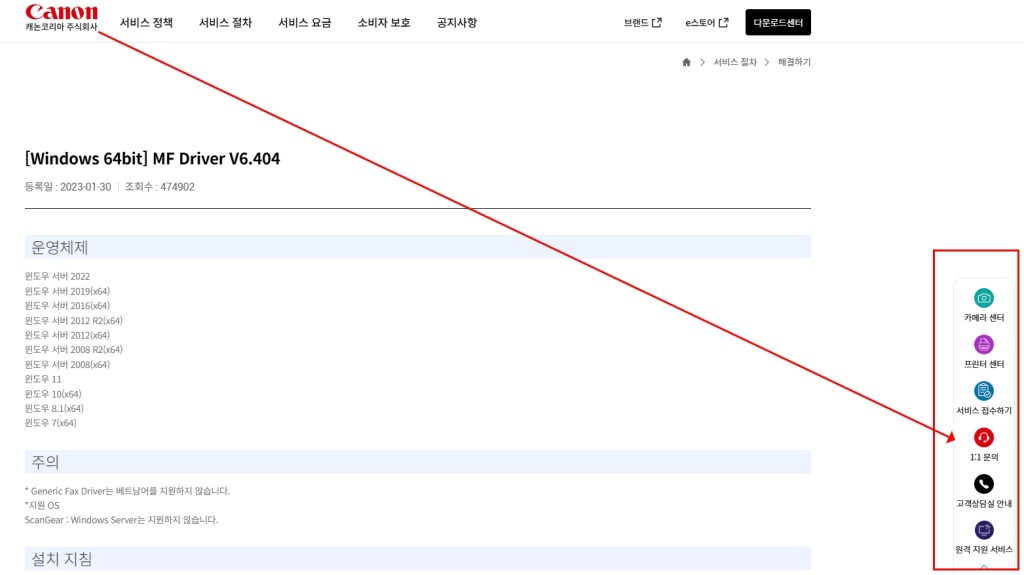
Task: Click the 서비스 접수하기 clipboard icon
Action: point(984,391)
